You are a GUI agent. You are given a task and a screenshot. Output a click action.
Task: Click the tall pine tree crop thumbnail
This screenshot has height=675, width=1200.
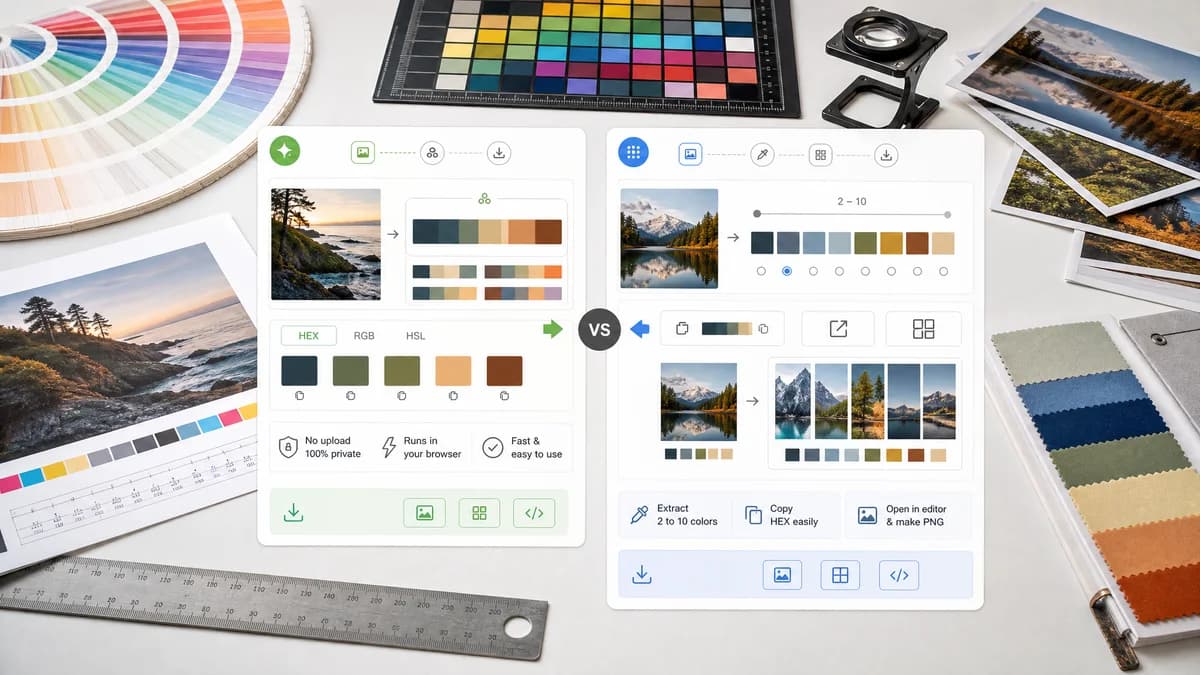867,401
